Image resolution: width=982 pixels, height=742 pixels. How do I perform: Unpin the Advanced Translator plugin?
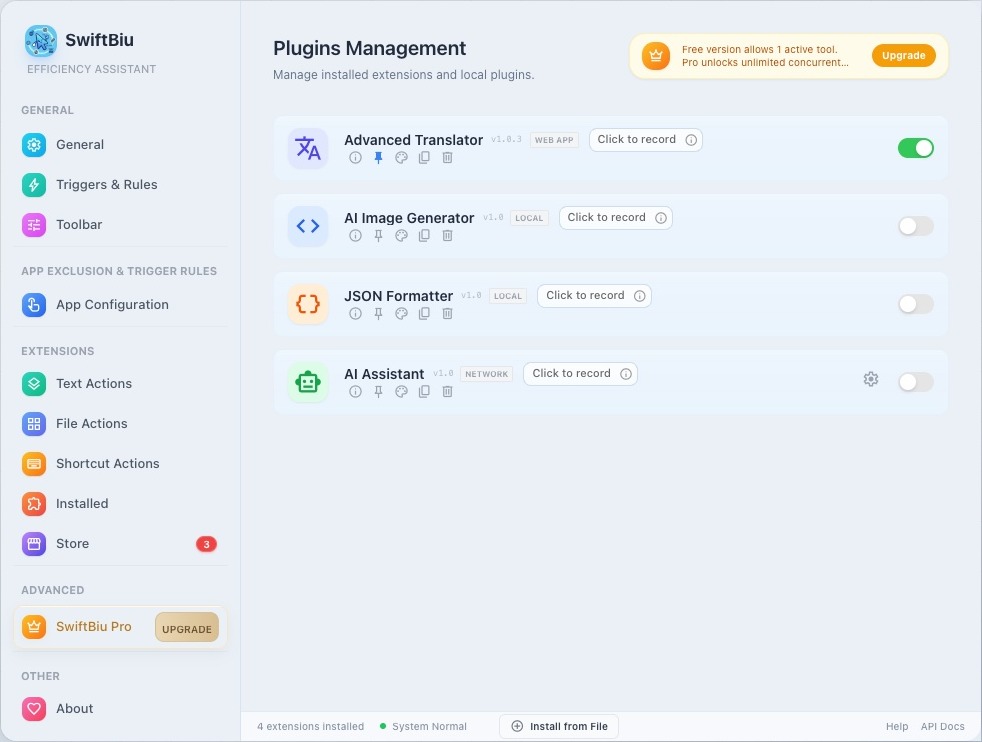(378, 158)
